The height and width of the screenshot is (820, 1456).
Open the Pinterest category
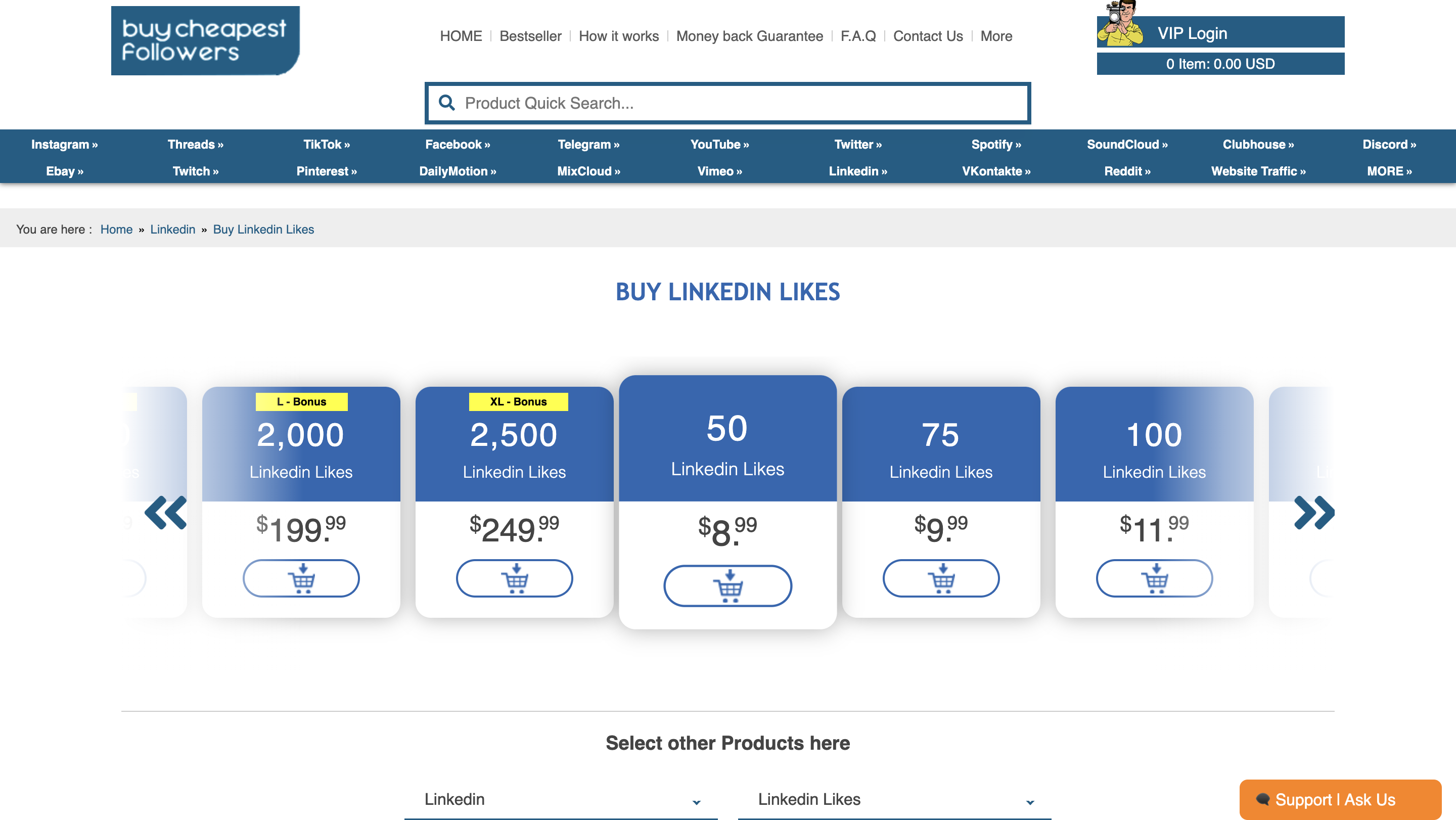point(327,171)
